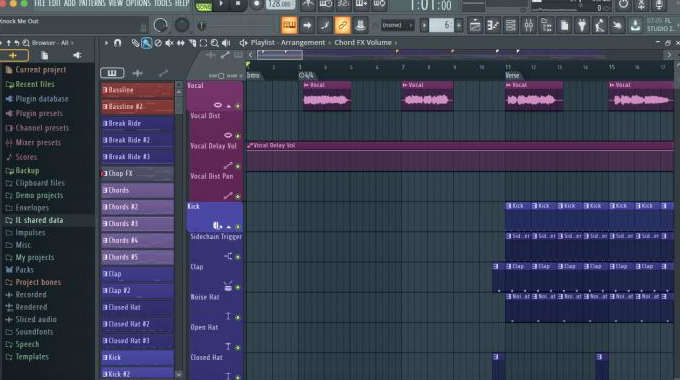Adjust the master volume knob
680x380 pixels.
pyautogui.click(x=160, y=26)
